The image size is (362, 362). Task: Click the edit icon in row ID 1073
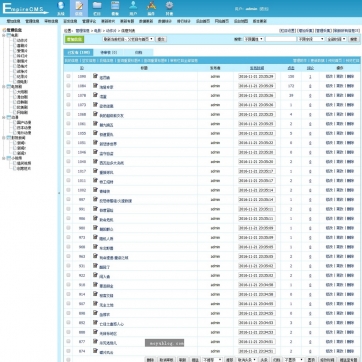point(95,105)
